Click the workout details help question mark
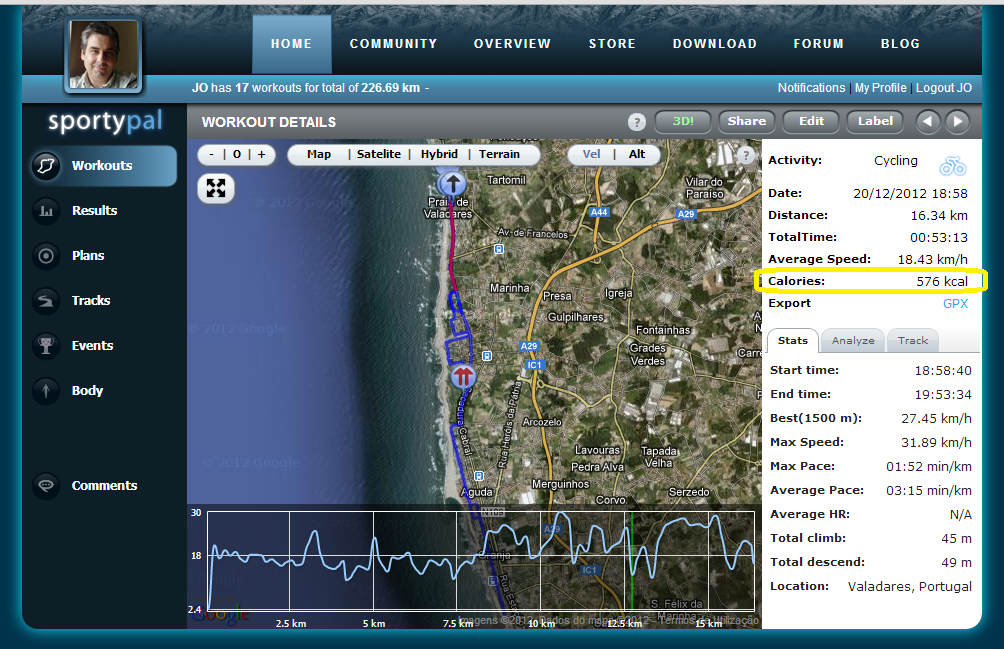 (636, 122)
